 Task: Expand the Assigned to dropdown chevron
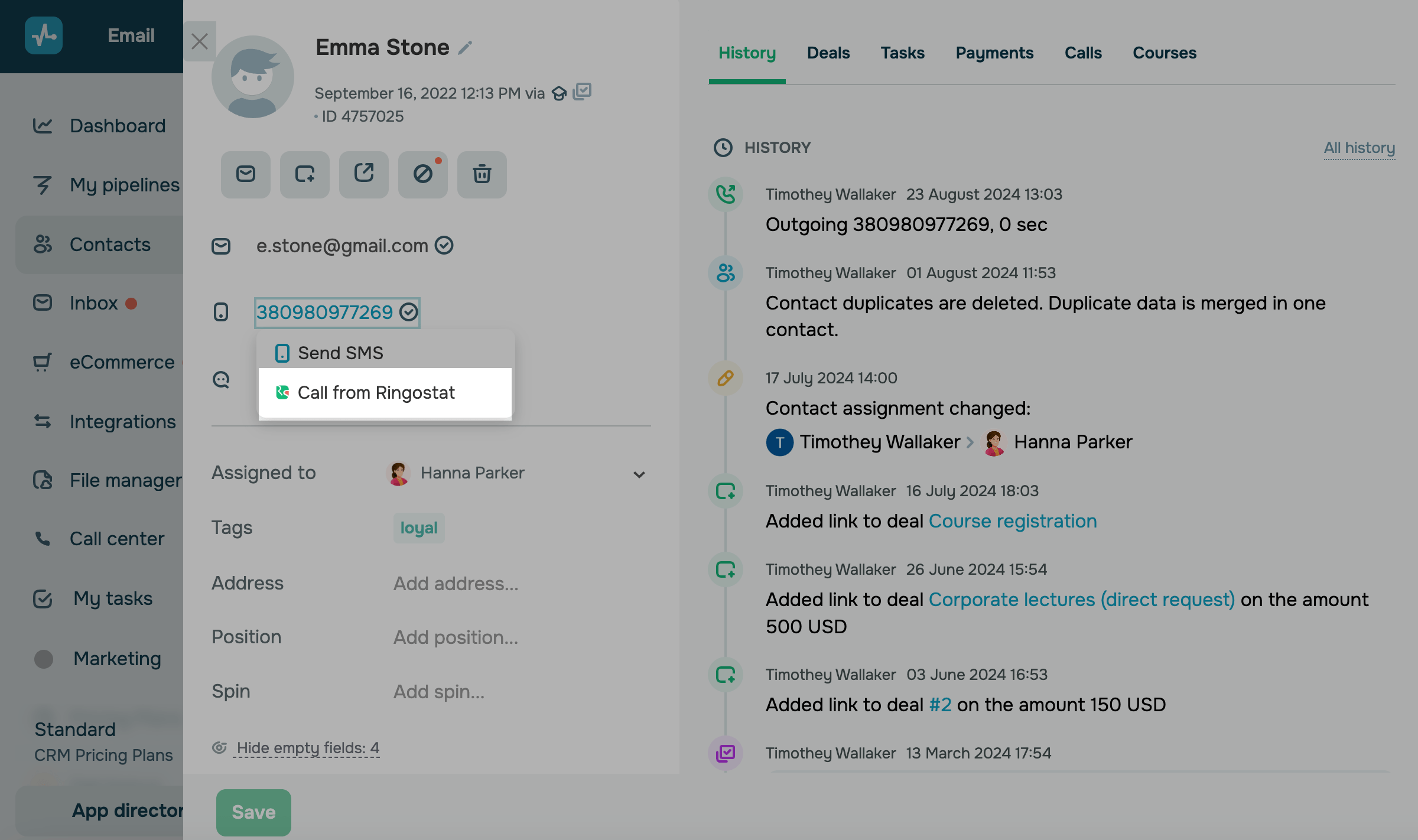pyautogui.click(x=639, y=474)
